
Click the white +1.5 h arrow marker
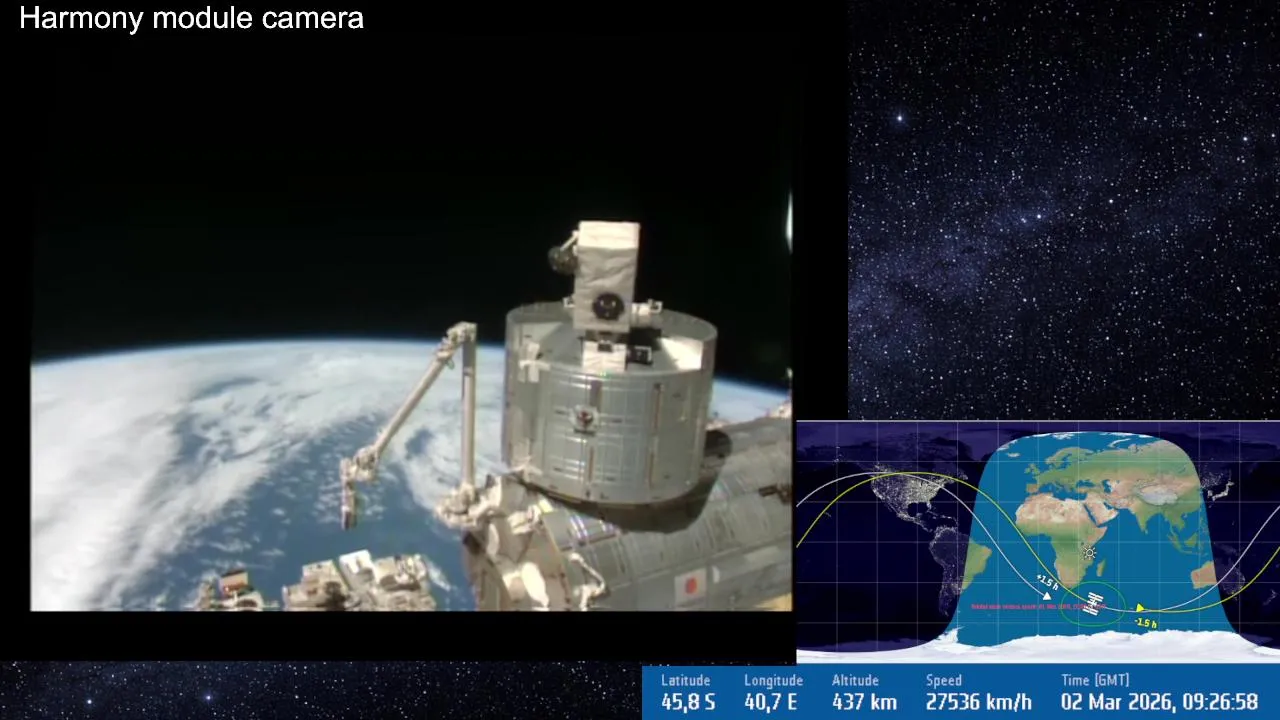pos(1047,596)
